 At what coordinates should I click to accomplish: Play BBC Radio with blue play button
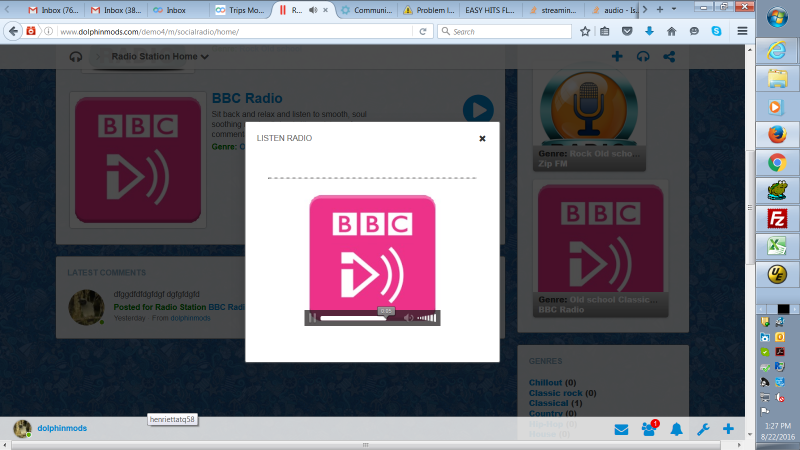pos(478,109)
